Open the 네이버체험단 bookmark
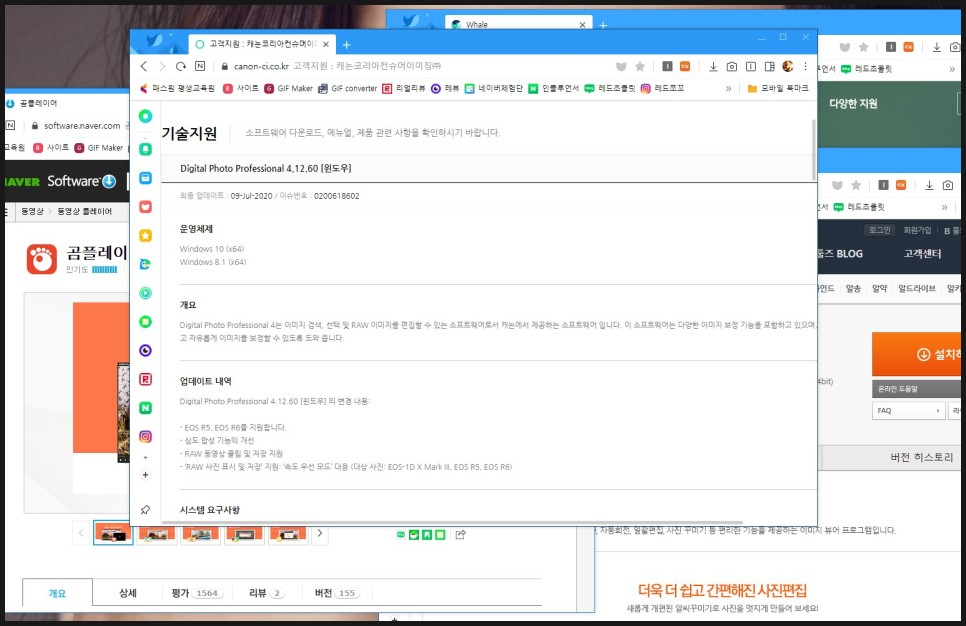Image resolution: width=966 pixels, height=626 pixels. [x=493, y=88]
